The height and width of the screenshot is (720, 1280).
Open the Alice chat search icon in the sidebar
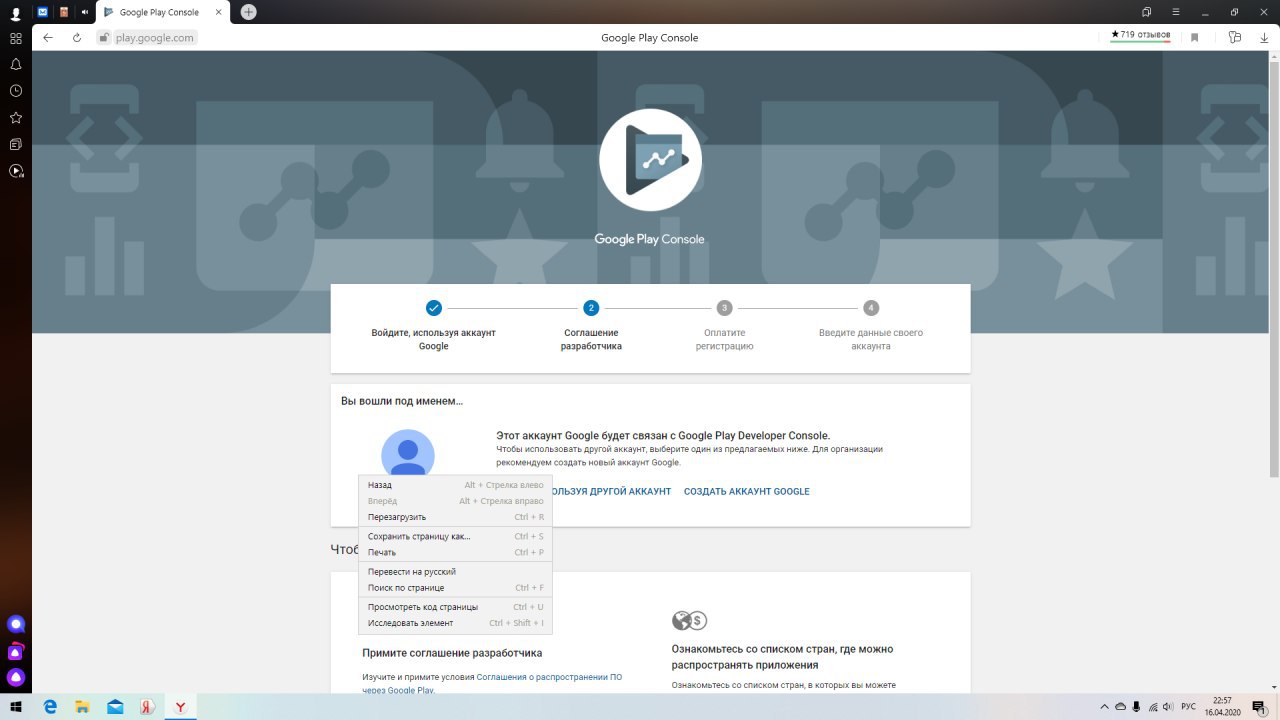(x=16, y=624)
